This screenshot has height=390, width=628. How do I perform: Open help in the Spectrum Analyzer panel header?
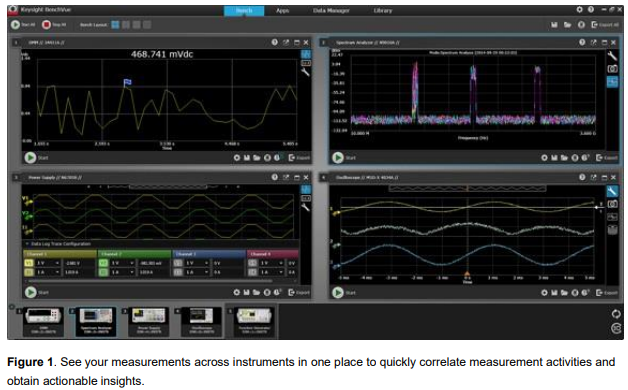(x=582, y=42)
